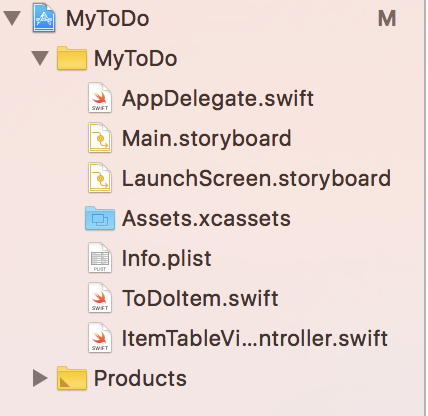Viewport: 428px width, 416px height.
Task: Collapse the MyToDo group folder triangle
Action: pyautogui.click(x=40, y=58)
